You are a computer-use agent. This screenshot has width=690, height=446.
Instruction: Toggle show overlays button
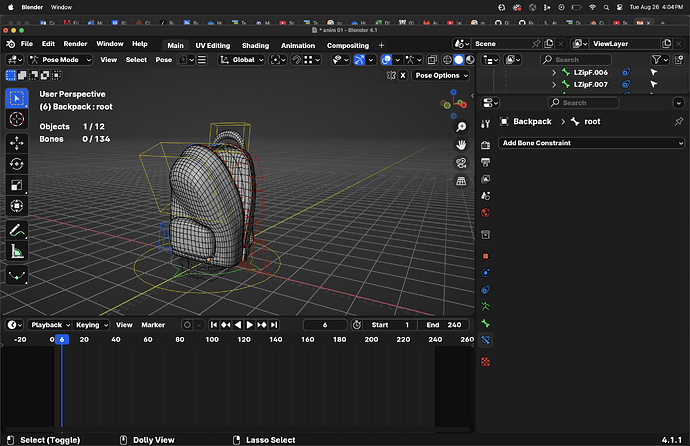(x=386, y=60)
